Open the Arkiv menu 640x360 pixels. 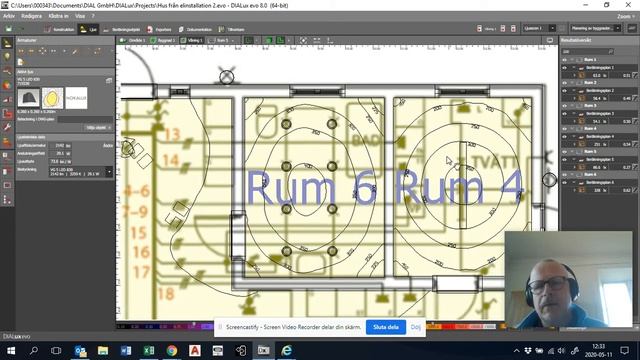click(9, 16)
